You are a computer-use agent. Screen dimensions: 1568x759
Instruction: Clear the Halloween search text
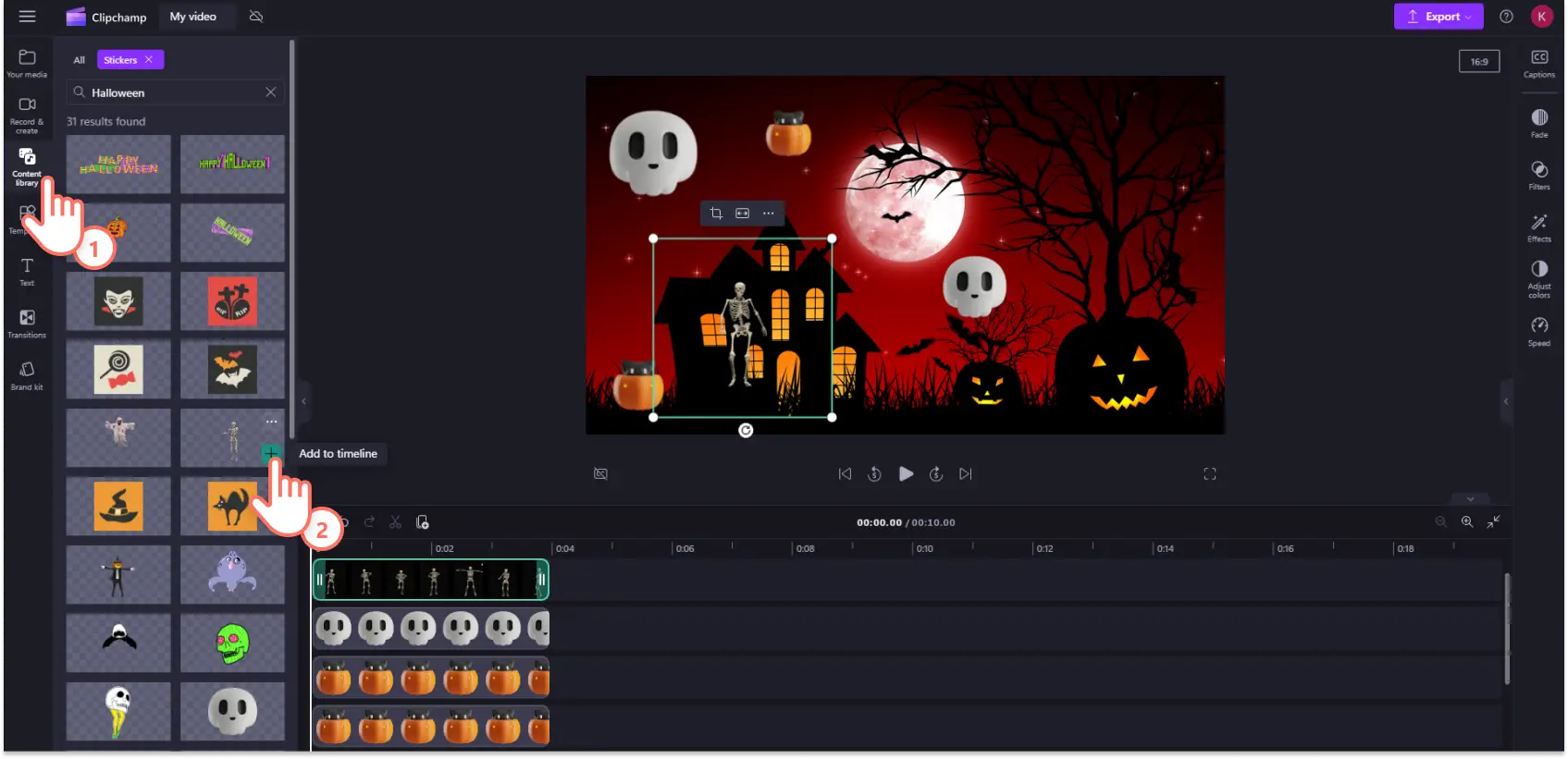(x=270, y=92)
